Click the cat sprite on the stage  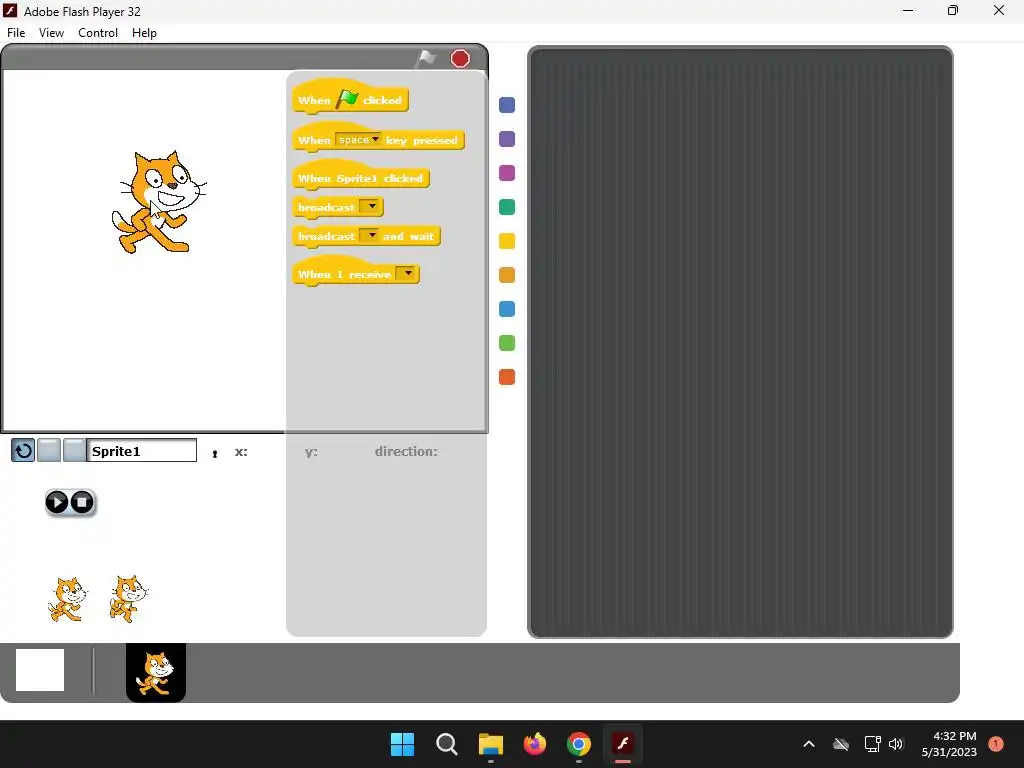click(159, 202)
